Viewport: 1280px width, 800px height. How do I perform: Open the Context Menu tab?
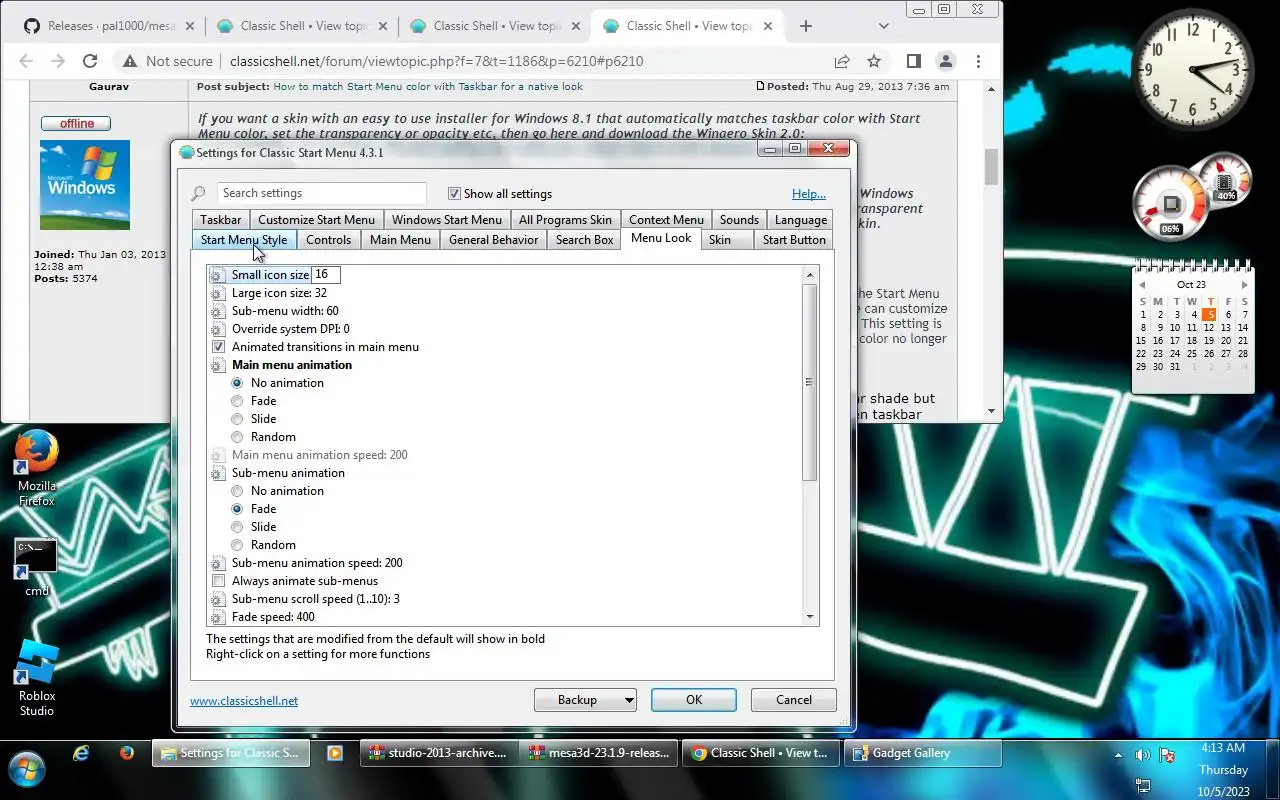[x=666, y=220]
